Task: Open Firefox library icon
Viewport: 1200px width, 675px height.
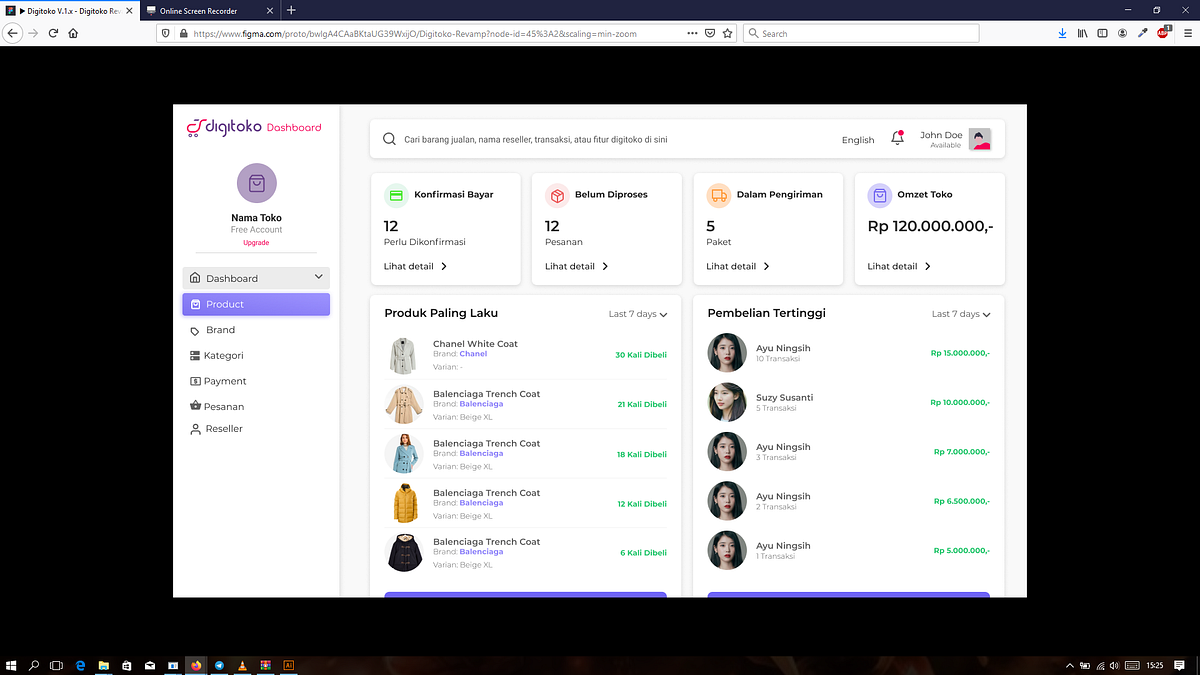Action: [1082, 33]
